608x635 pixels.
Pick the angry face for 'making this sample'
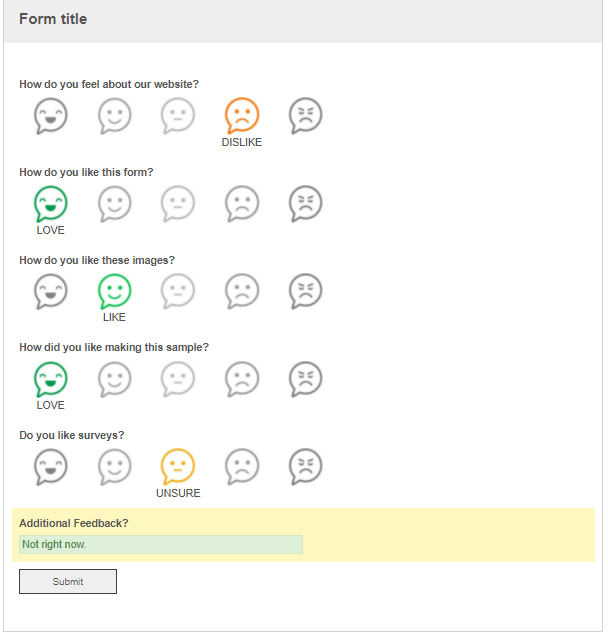tap(306, 379)
